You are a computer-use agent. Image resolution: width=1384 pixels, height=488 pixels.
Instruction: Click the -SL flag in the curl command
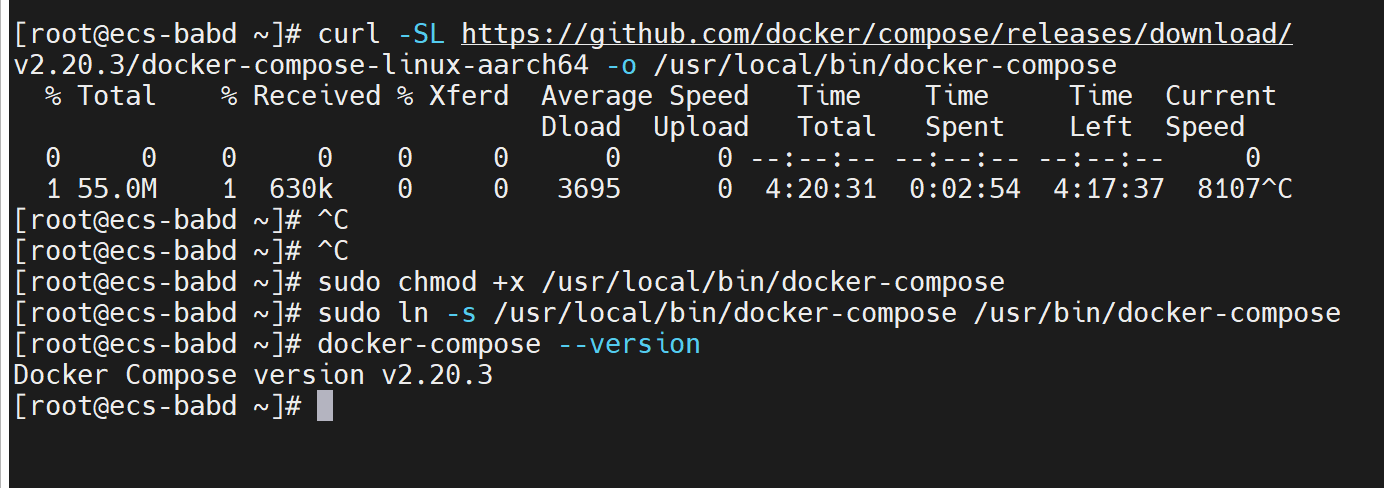421,35
